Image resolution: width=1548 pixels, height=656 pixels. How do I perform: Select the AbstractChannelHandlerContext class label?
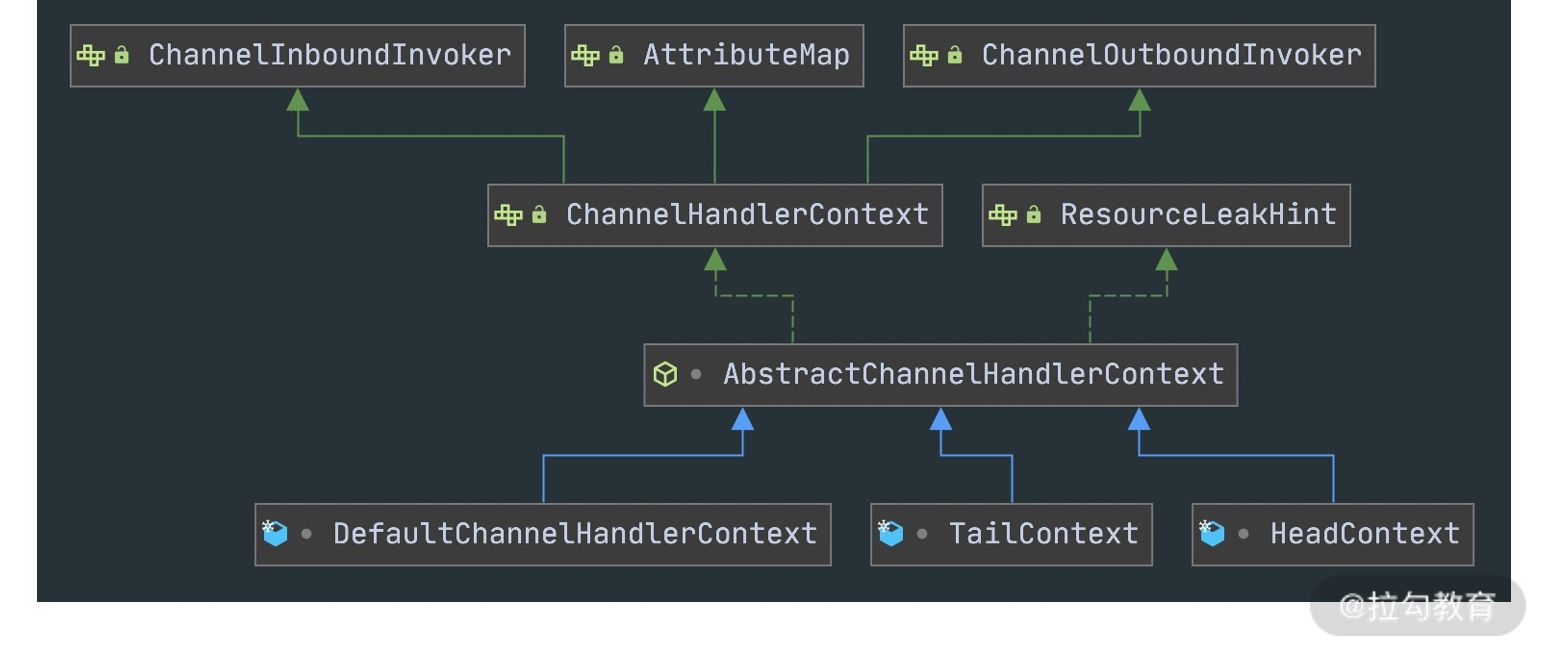point(973,374)
